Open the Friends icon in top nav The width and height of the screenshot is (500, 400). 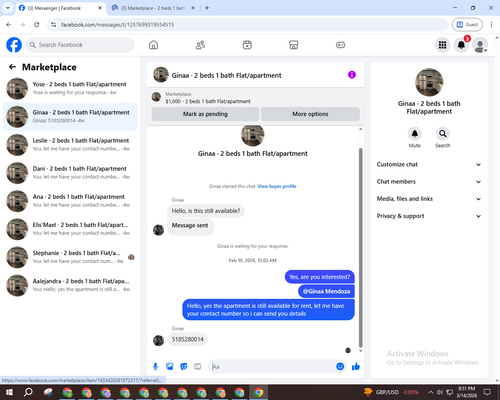coord(200,45)
